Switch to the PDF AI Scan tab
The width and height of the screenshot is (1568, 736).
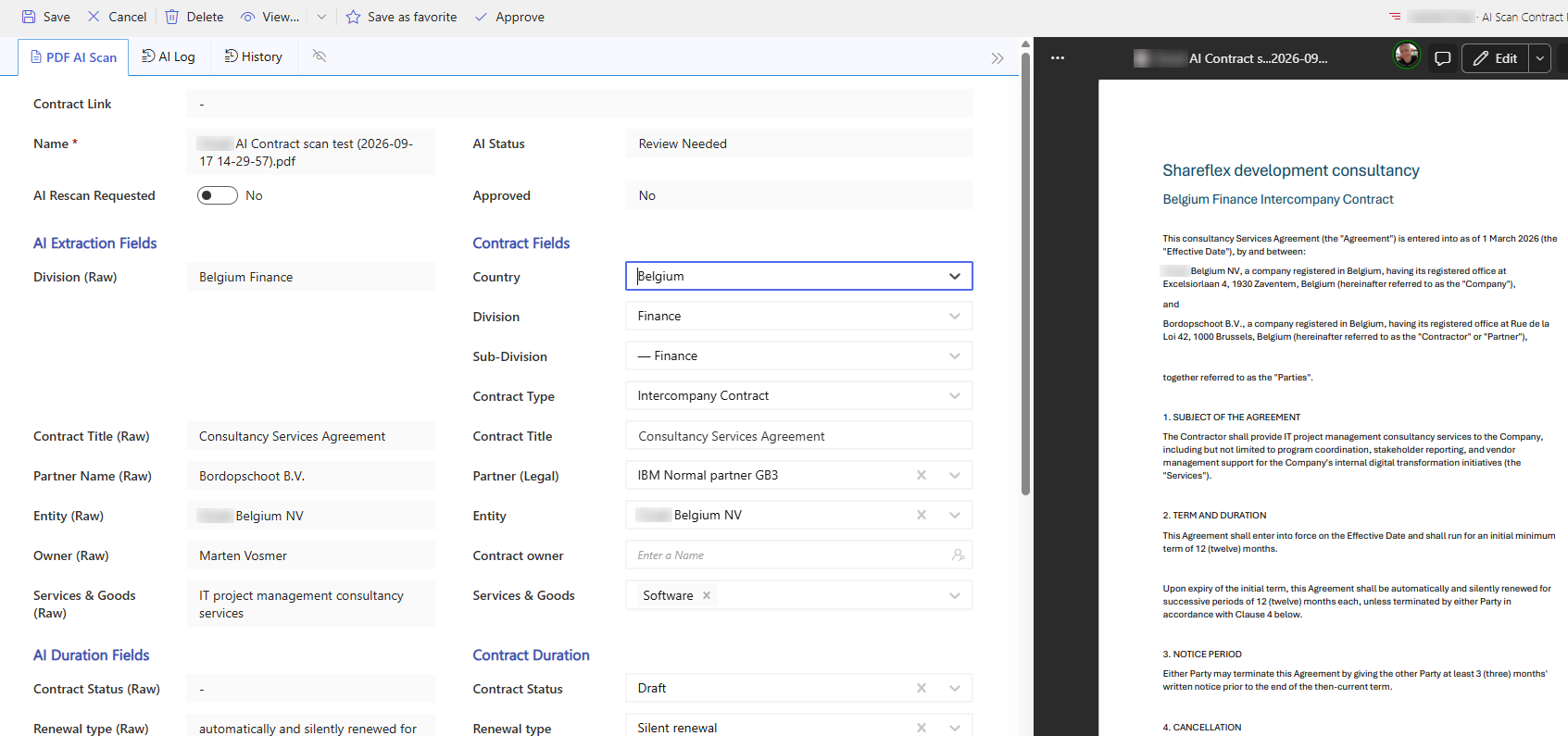click(74, 57)
